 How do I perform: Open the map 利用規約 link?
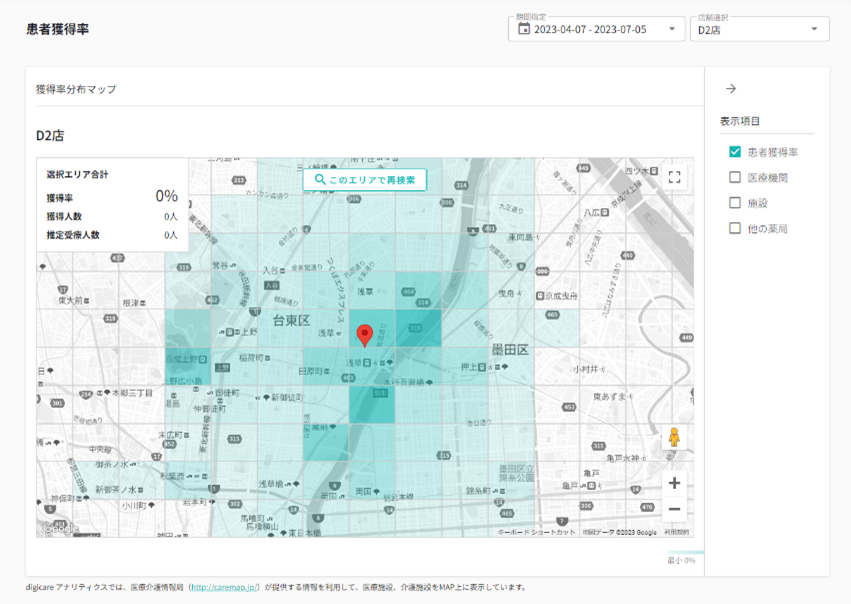677,532
